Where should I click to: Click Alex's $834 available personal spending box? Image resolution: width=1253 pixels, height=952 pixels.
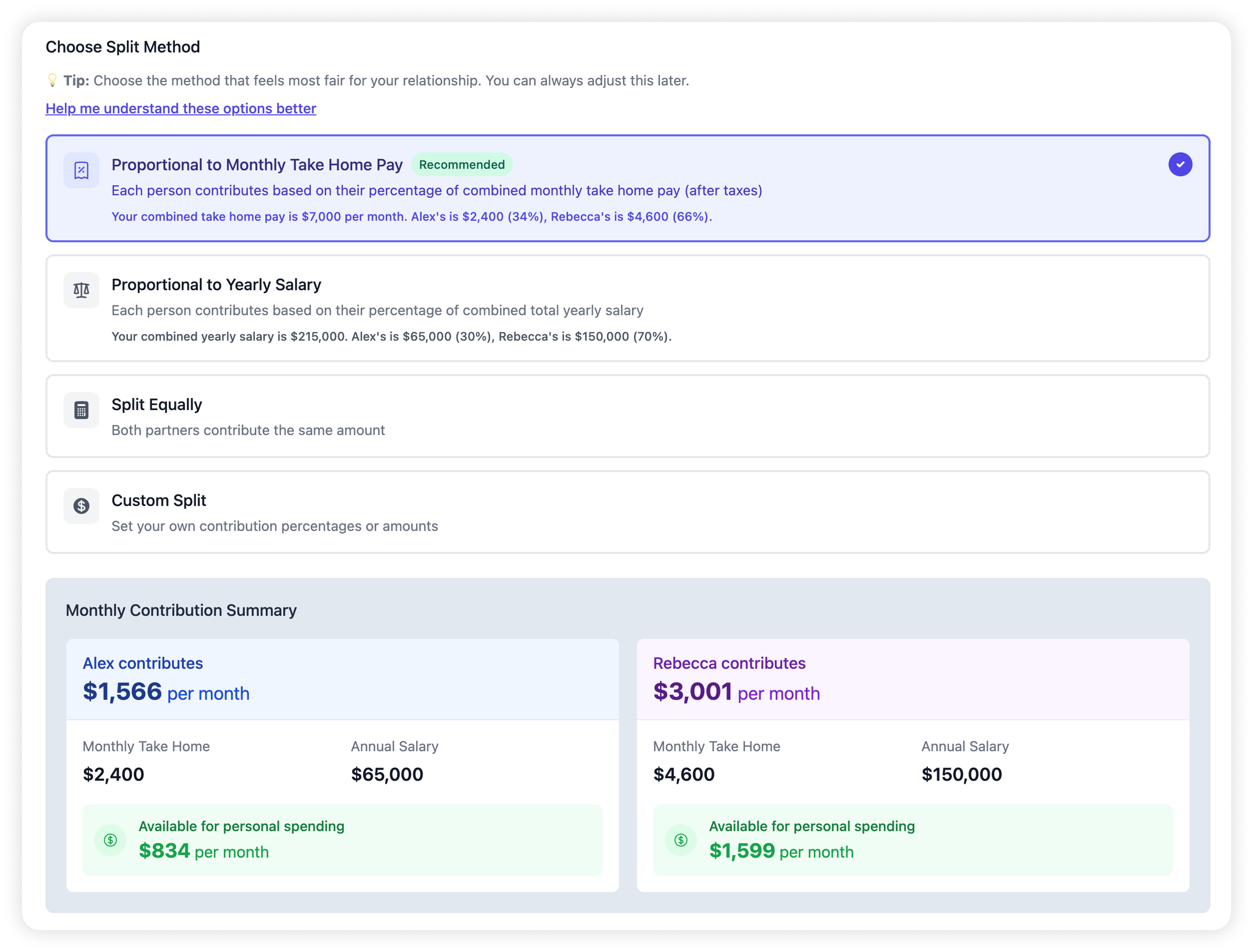[342, 840]
